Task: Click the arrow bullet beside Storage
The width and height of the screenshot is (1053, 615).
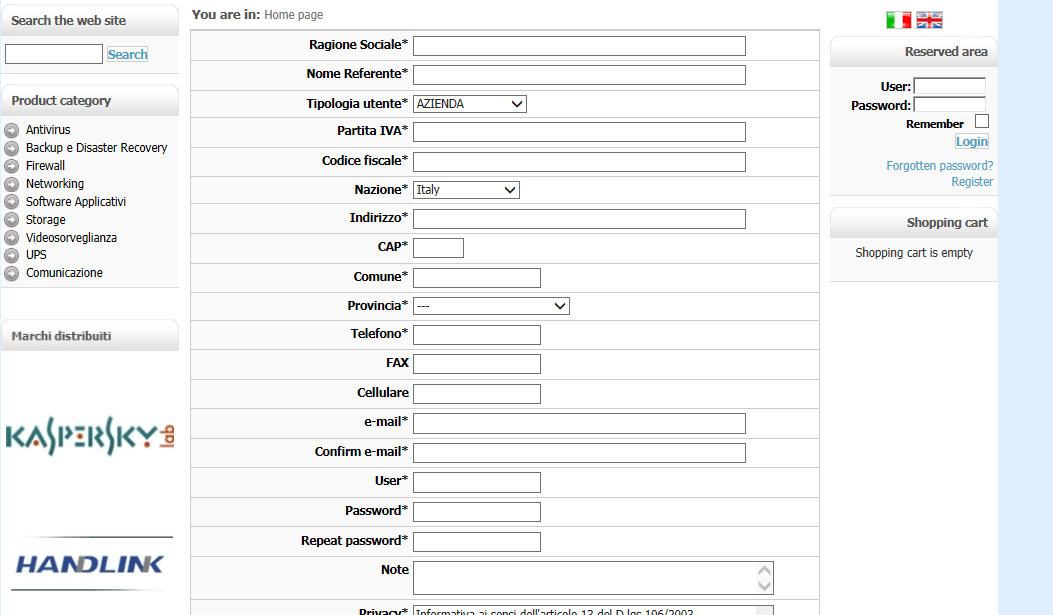Action: (11, 220)
